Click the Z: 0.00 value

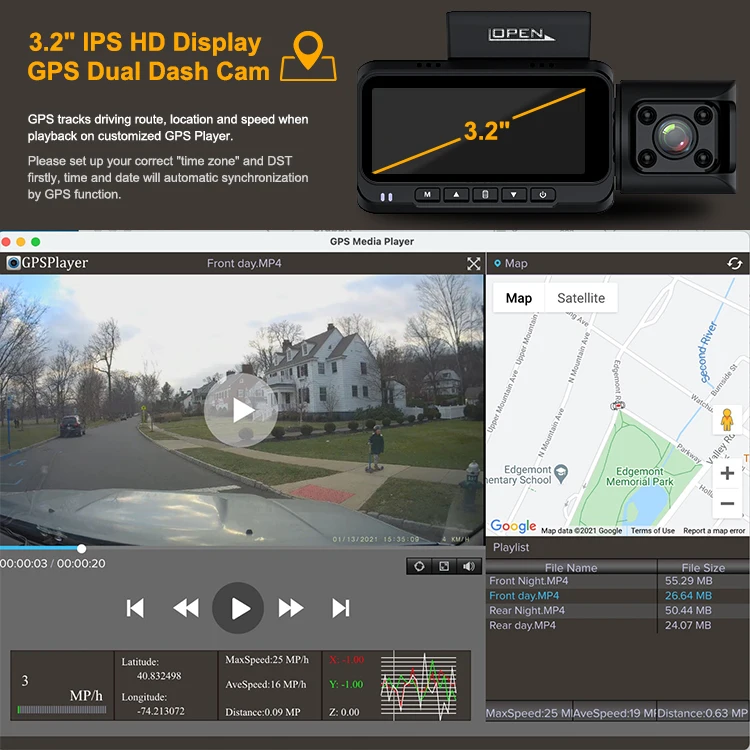(x=344, y=712)
